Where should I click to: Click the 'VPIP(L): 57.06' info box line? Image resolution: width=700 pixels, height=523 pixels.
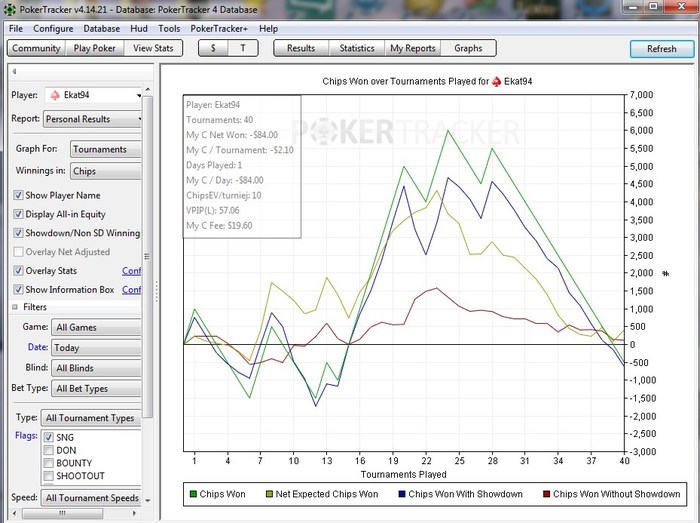pos(213,211)
